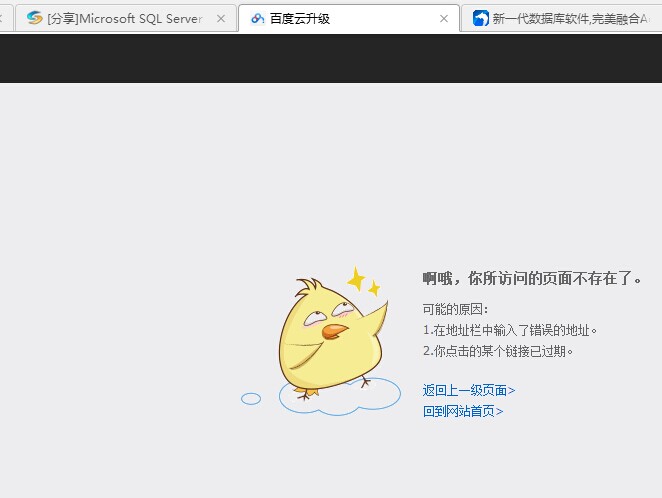The height and width of the screenshot is (498, 662).
Task: Click the dark header bar below the tabs
Action: [330, 58]
